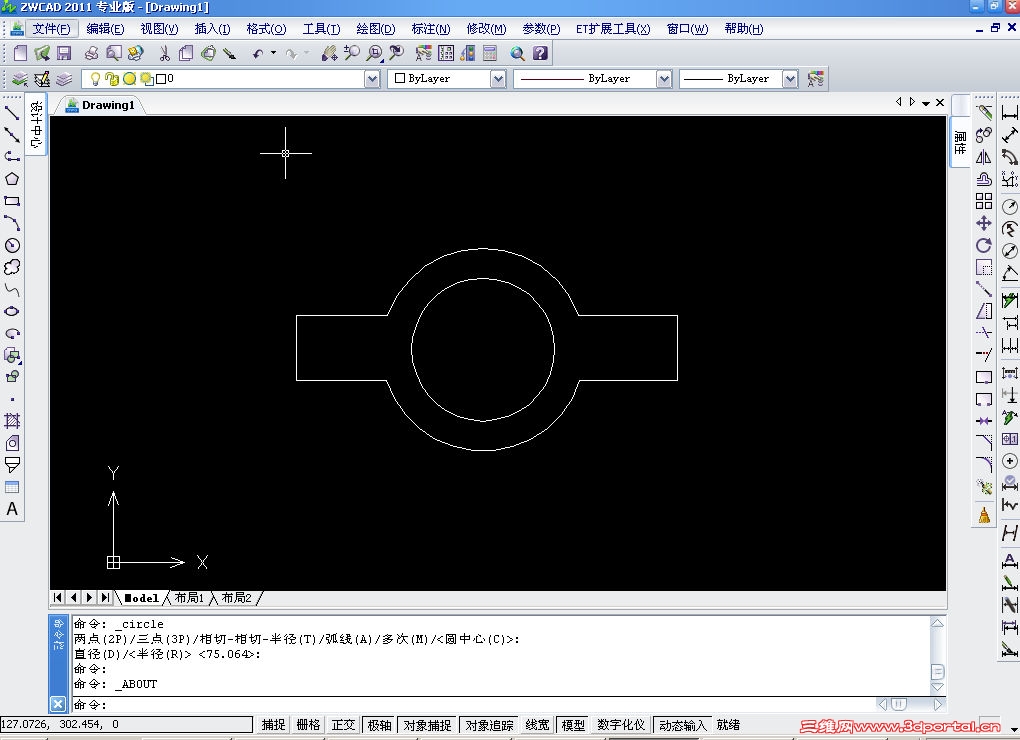
Task: Toggle 极轴 polar tracking in status bar
Action: coord(379,724)
